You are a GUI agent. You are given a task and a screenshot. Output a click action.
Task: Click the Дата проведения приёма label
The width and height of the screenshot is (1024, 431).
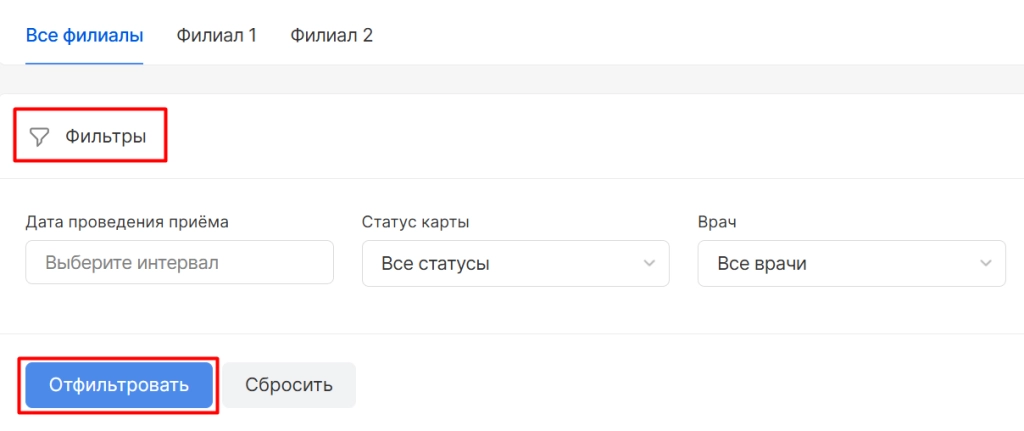pyautogui.click(x=127, y=222)
